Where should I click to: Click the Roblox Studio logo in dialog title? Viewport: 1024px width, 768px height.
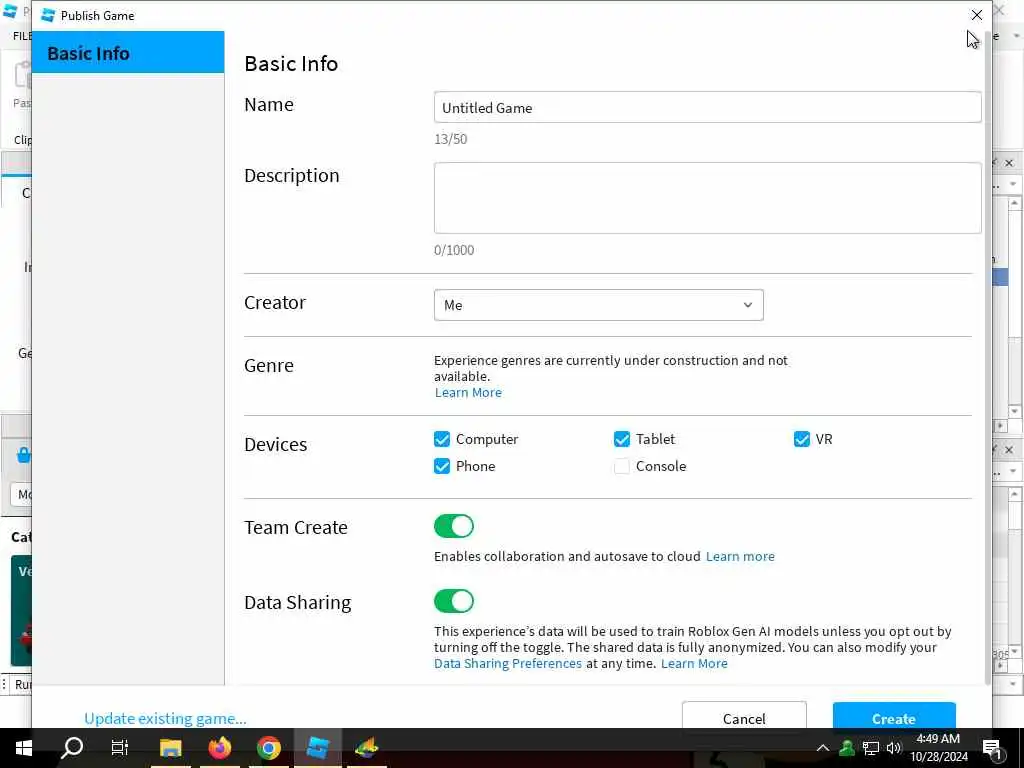click(48, 15)
